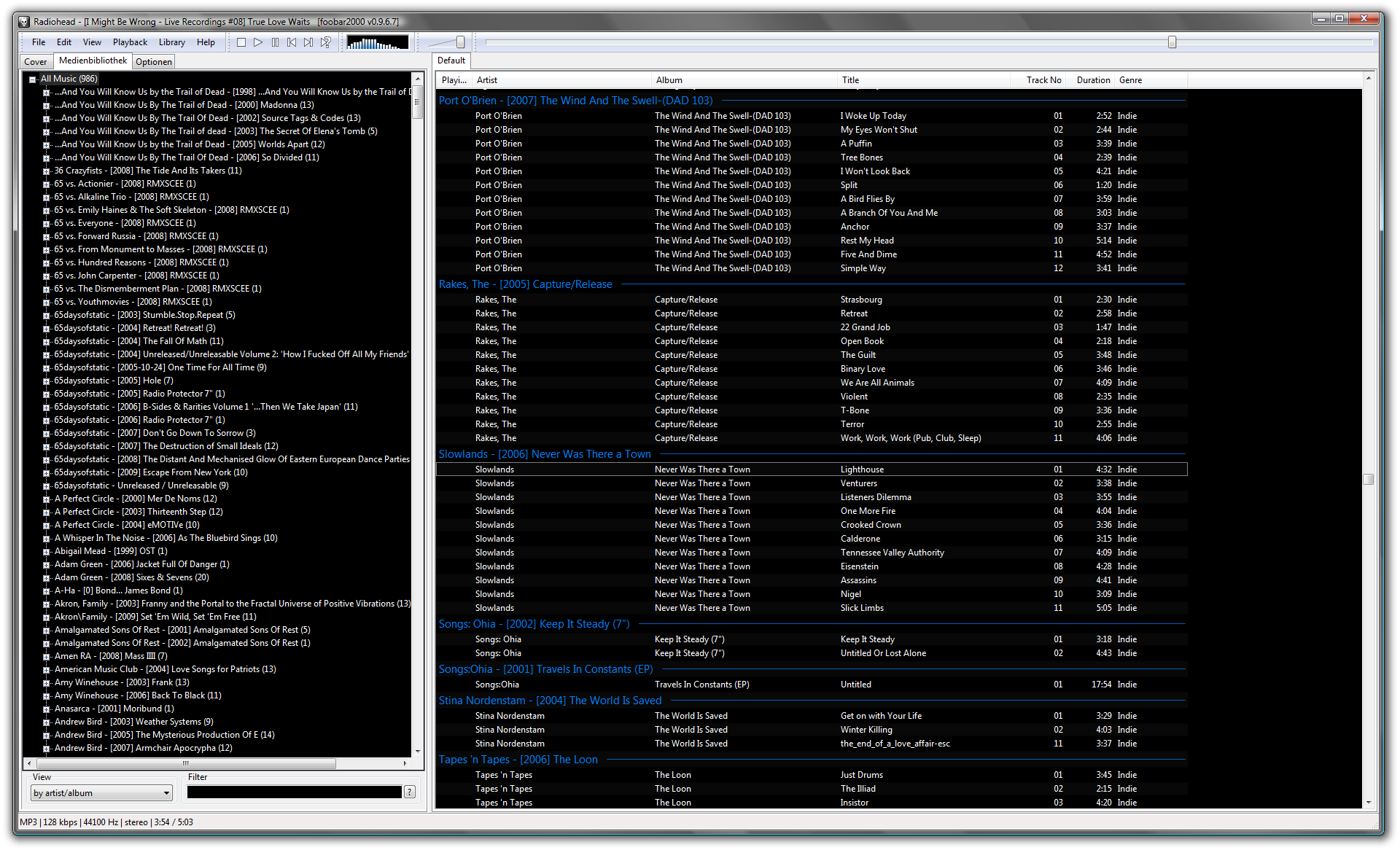Pause the current track

click(x=275, y=42)
